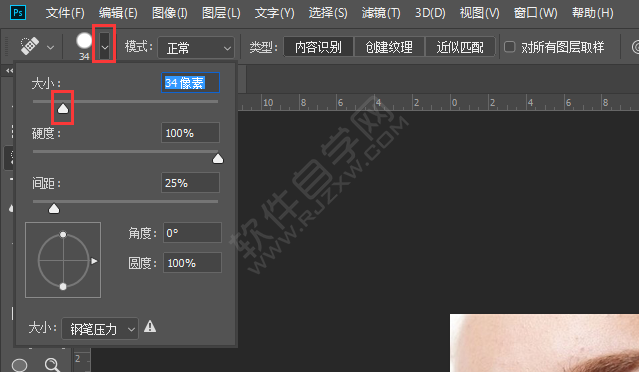Open the 图像(I) menu
Viewport: 639px width, 372px height.
pos(170,13)
